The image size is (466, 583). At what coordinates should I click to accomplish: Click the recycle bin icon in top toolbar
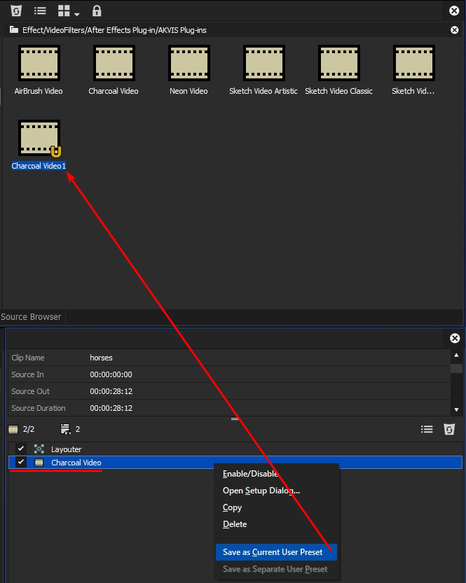[16, 11]
